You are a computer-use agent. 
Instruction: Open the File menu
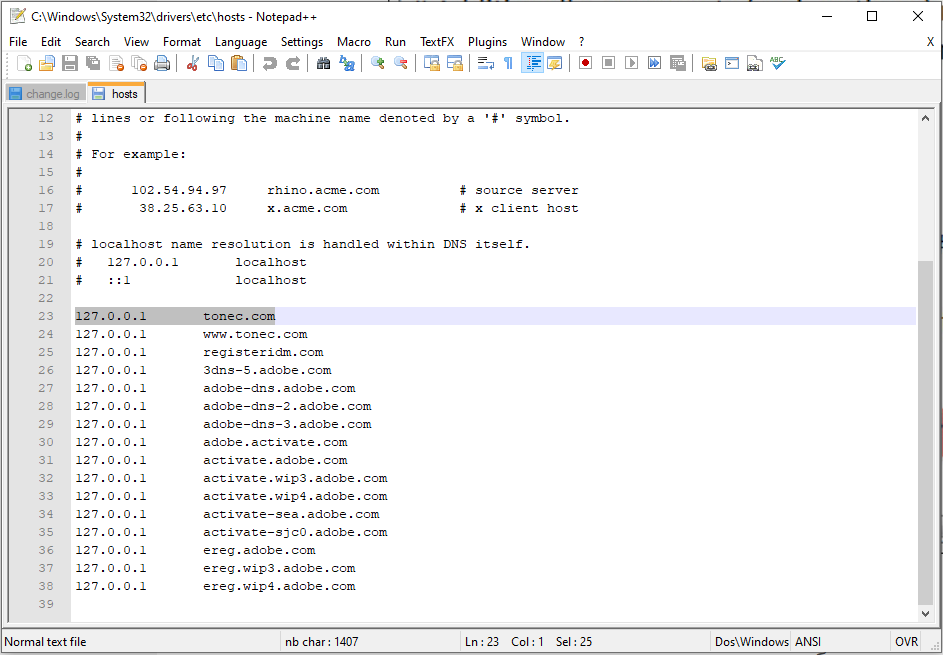[x=18, y=42]
